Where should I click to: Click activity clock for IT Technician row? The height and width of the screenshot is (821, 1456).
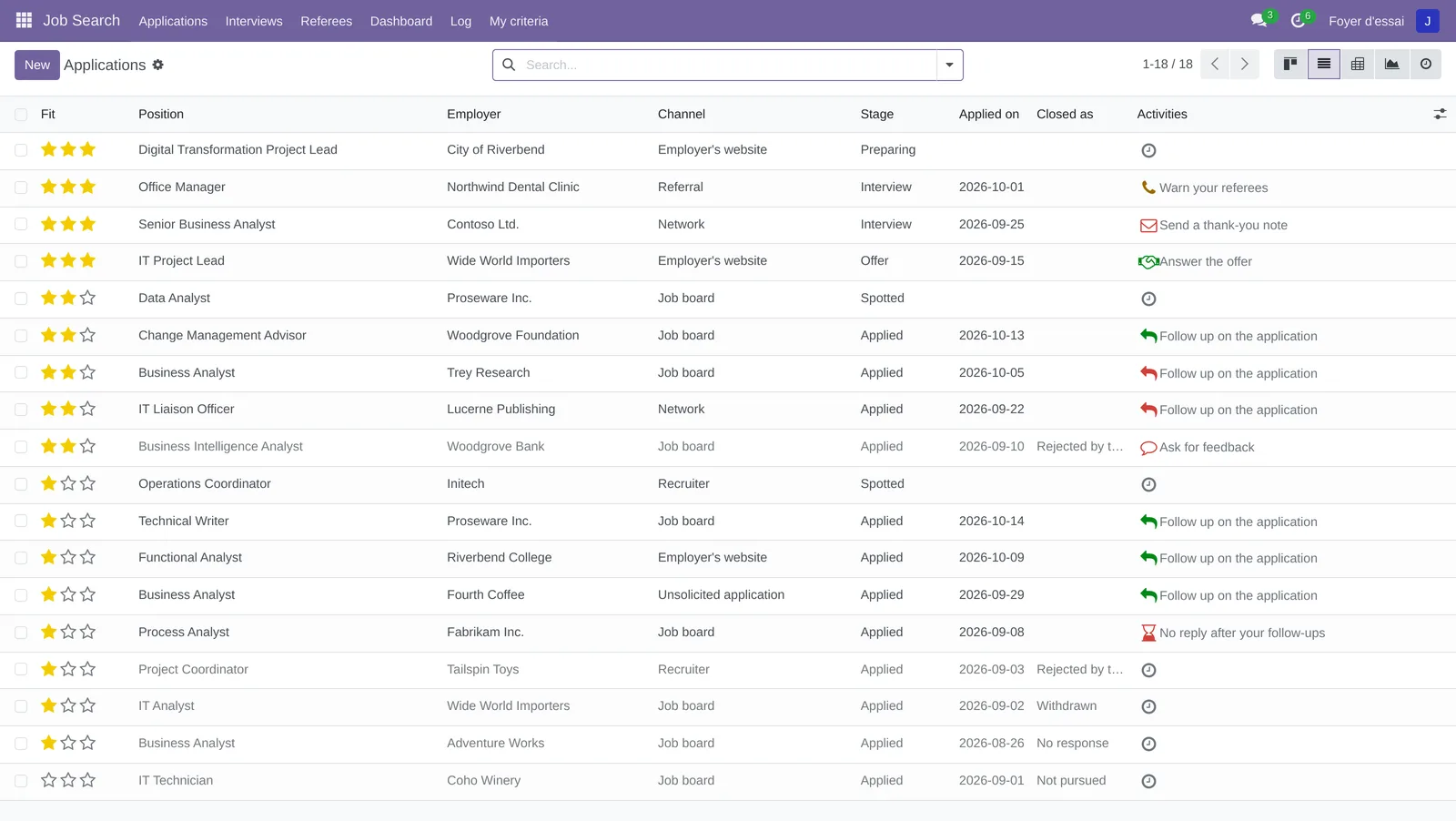pyautogui.click(x=1148, y=781)
